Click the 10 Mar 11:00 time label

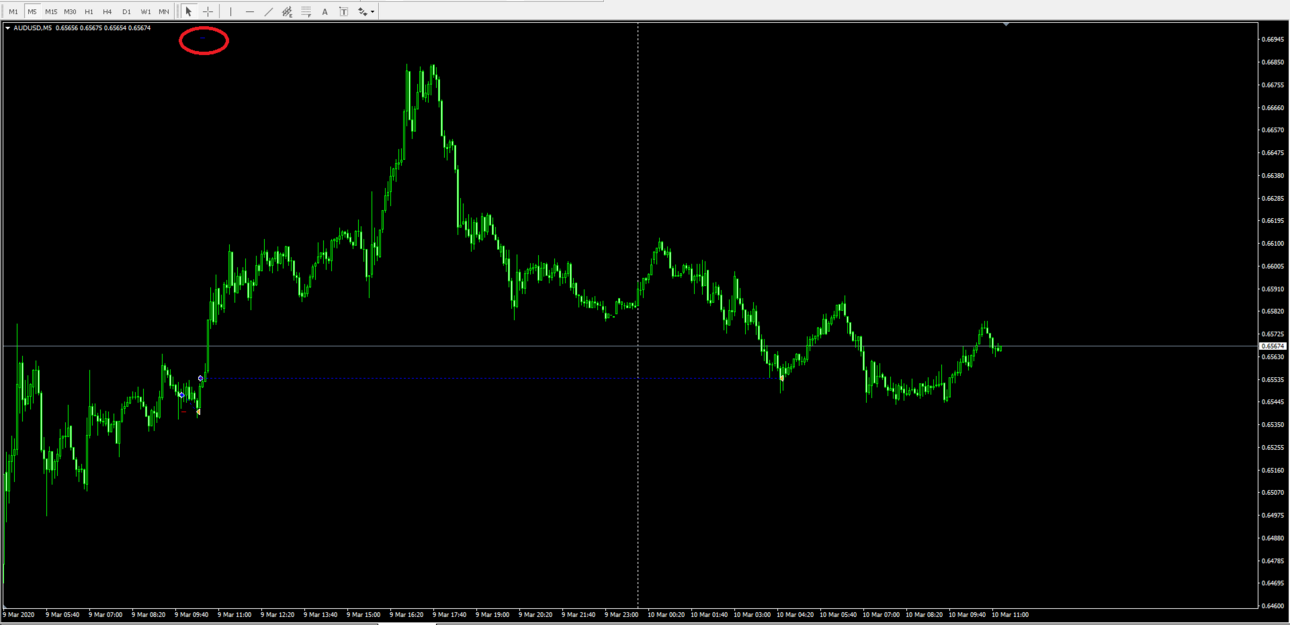[x=1010, y=615]
